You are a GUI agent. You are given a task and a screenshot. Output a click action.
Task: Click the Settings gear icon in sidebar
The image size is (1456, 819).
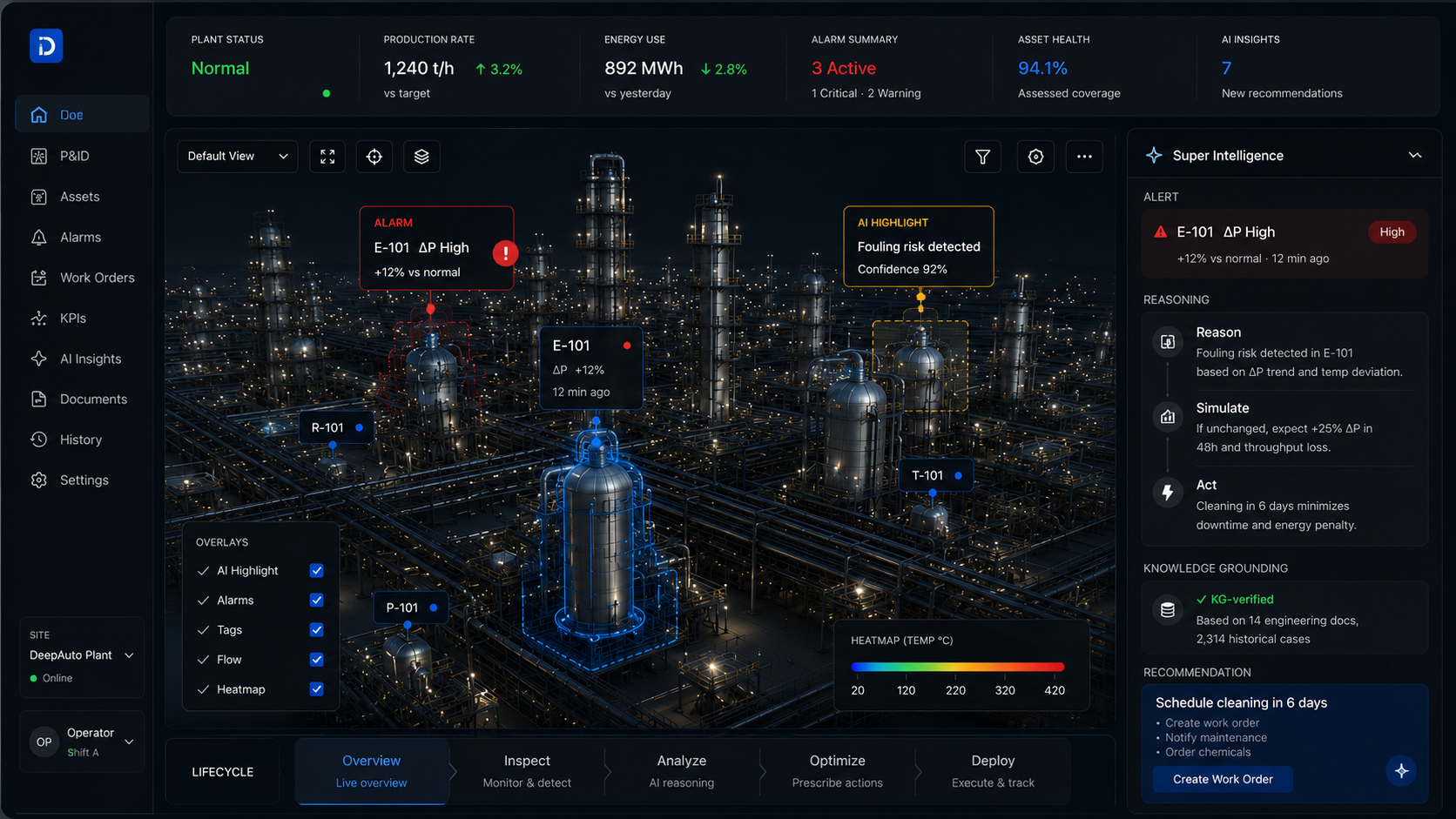tap(39, 480)
